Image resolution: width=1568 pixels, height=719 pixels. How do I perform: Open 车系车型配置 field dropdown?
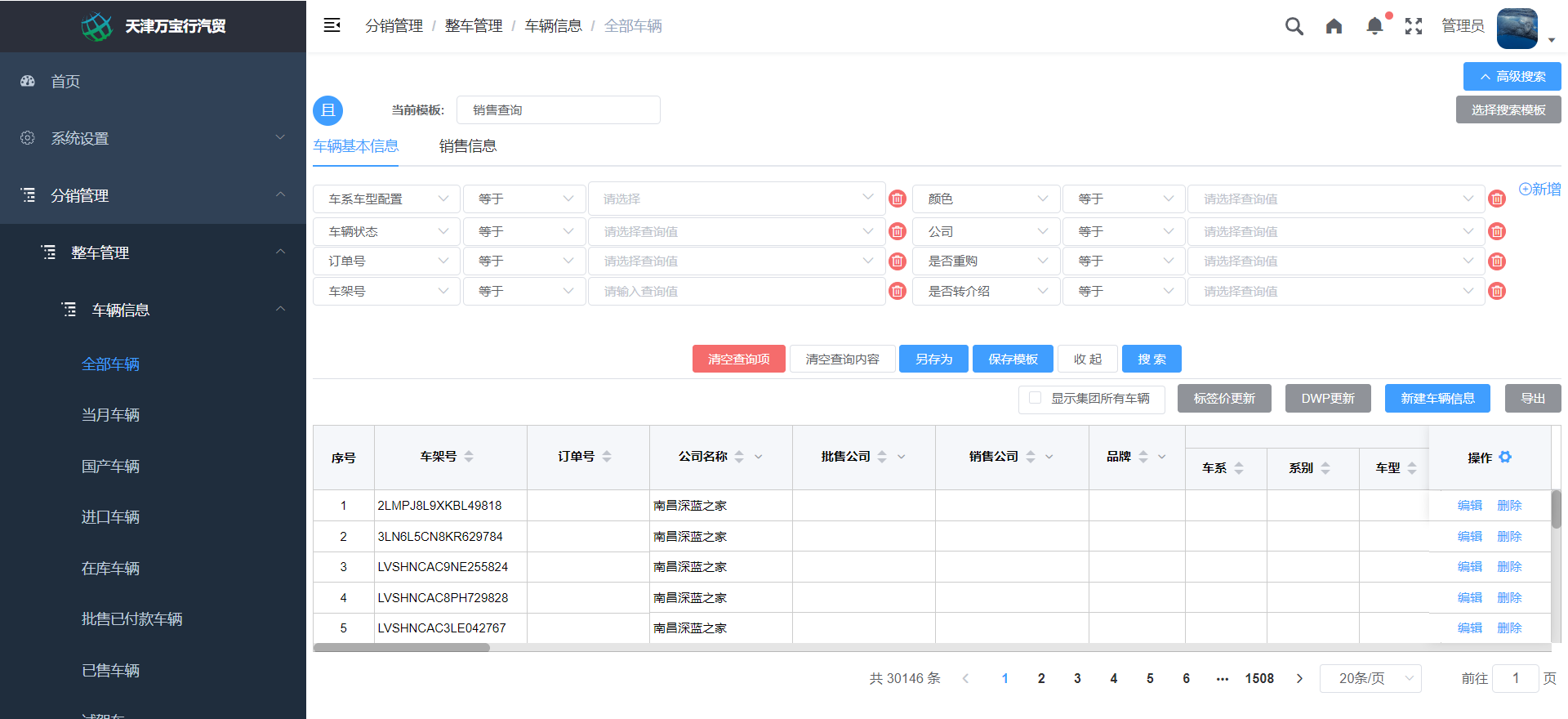tap(385, 199)
